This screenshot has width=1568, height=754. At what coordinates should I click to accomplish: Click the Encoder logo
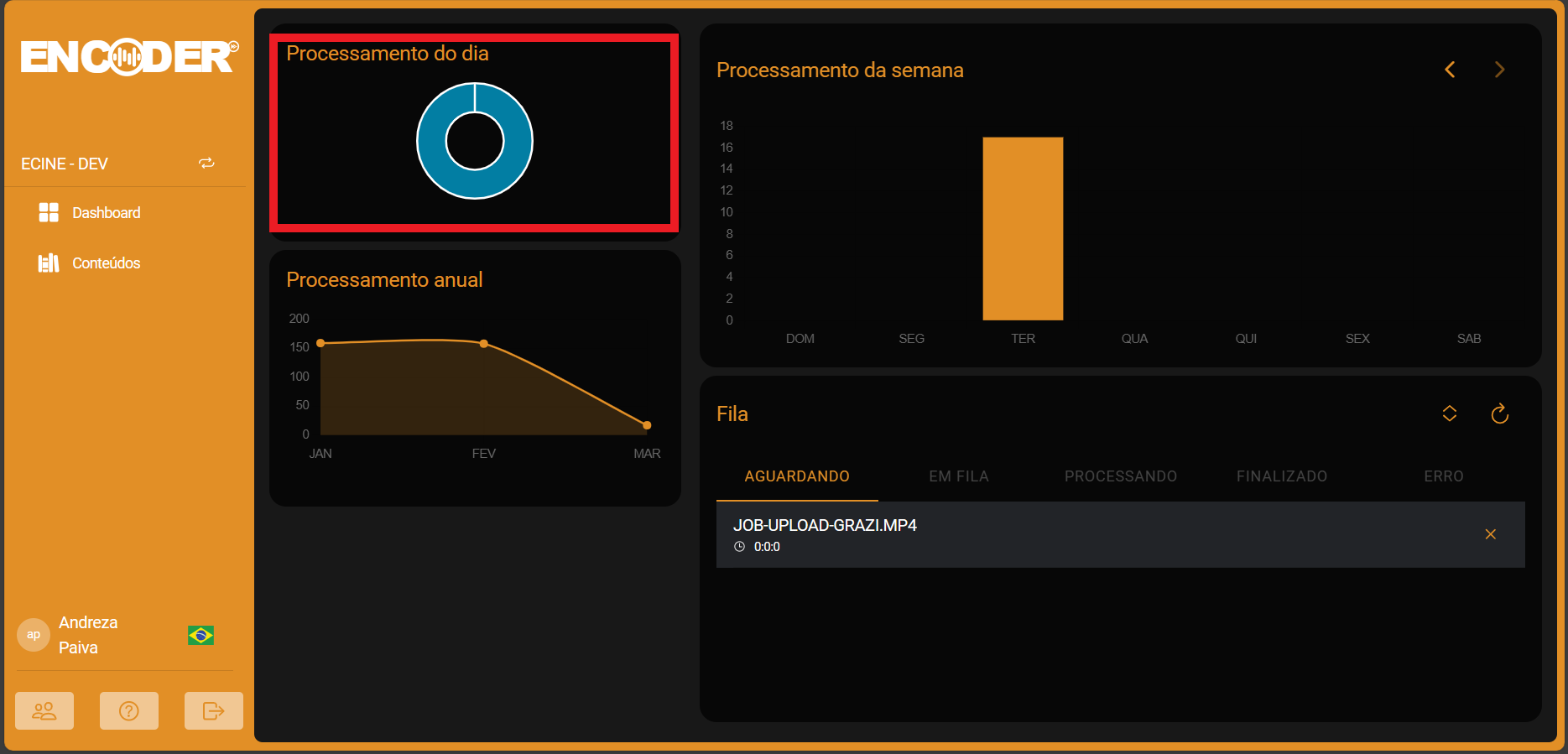[129, 56]
